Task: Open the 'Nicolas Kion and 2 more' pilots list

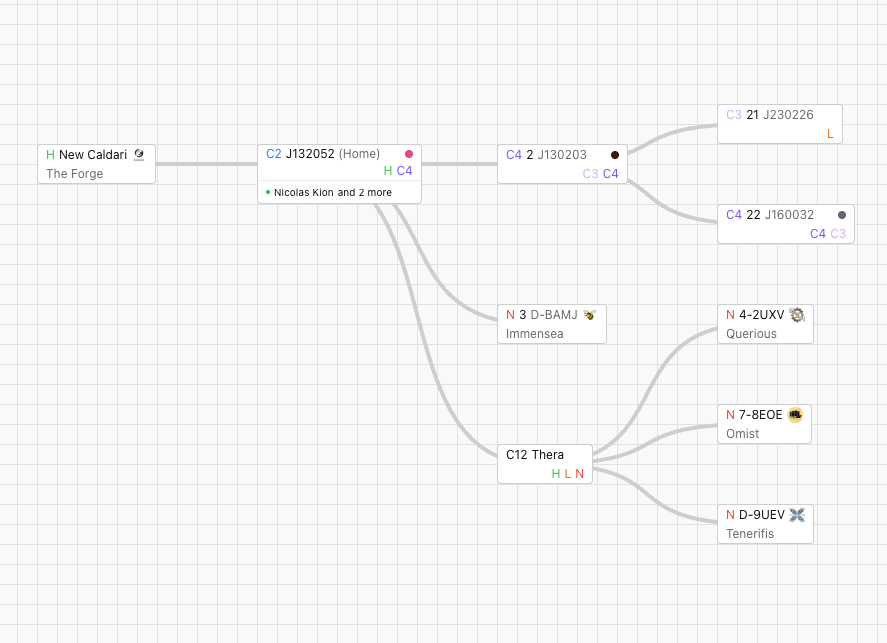Action: coord(333,192)
